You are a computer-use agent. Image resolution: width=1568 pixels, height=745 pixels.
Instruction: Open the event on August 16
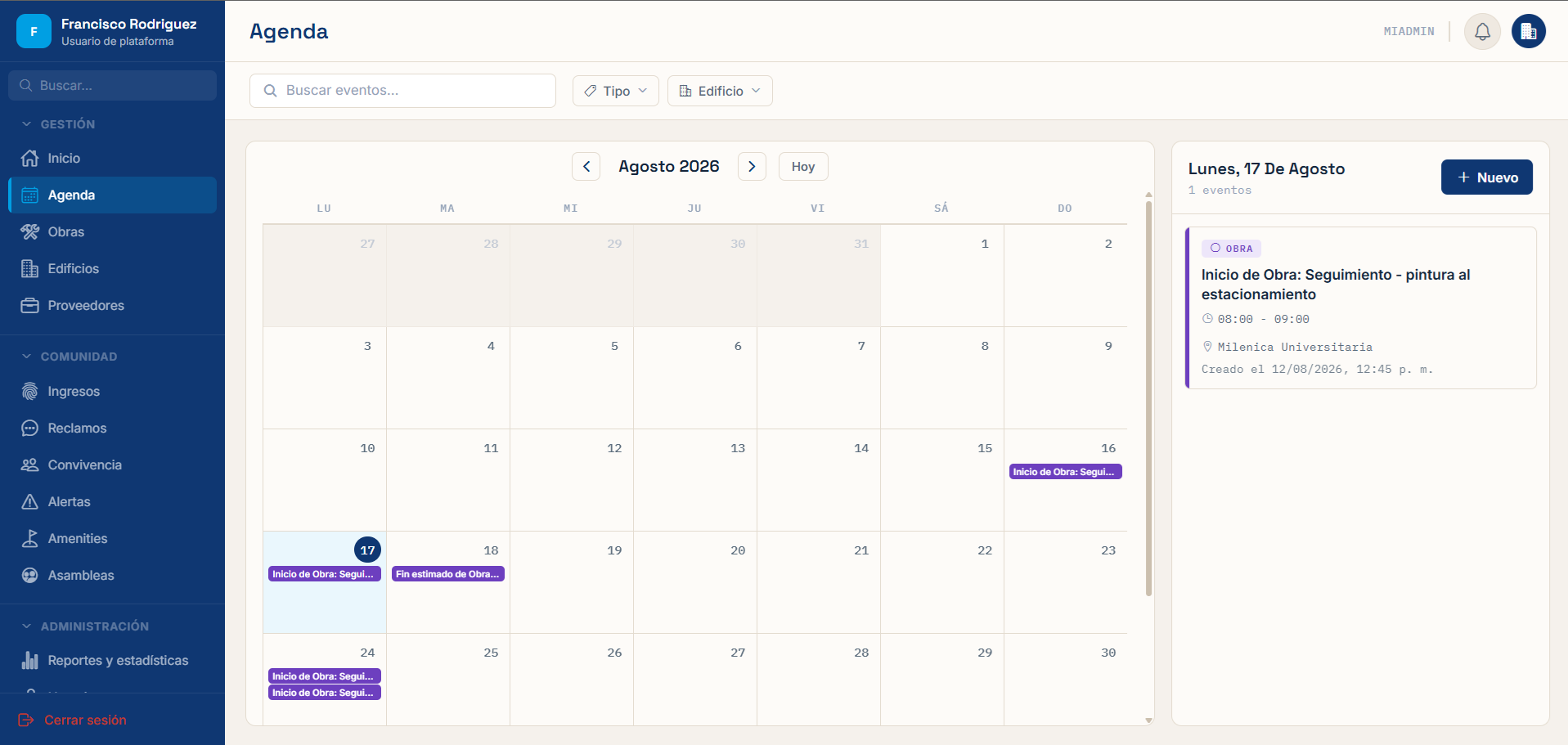[x=1065, y=472]
